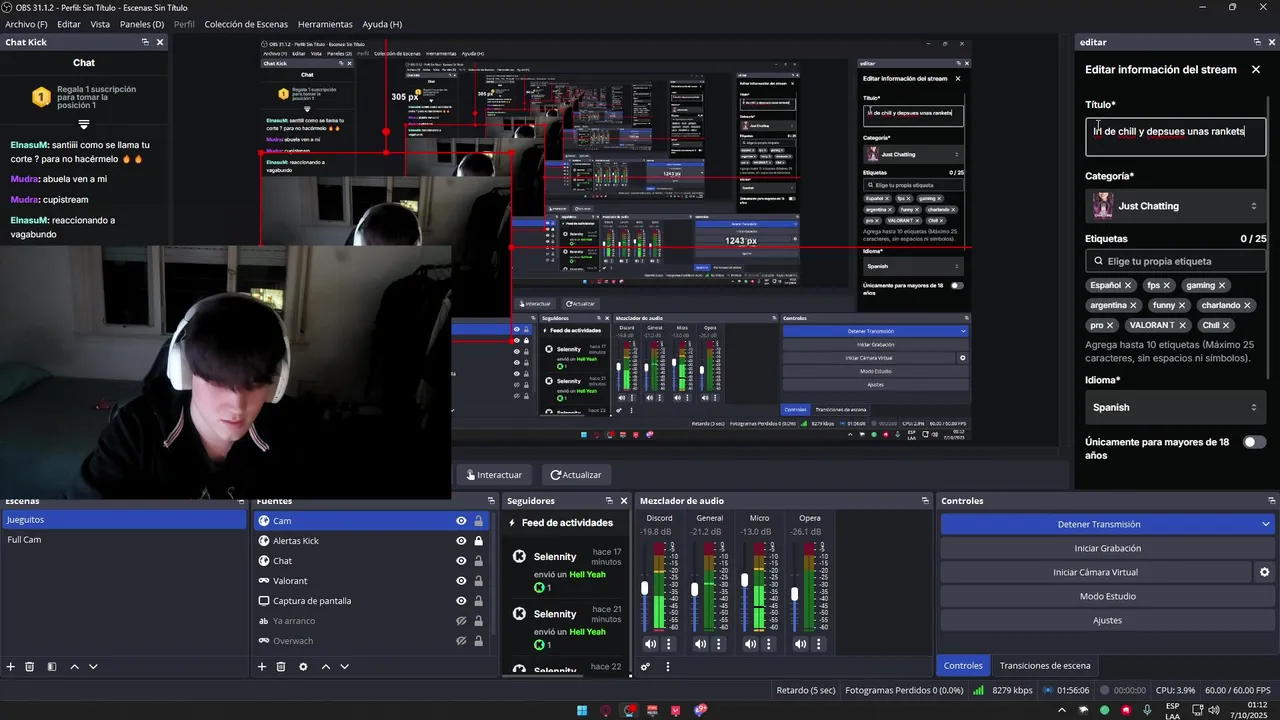Click the Opera volume fader
Viewport: 1280px width, 720px height.
coord(795,593)
